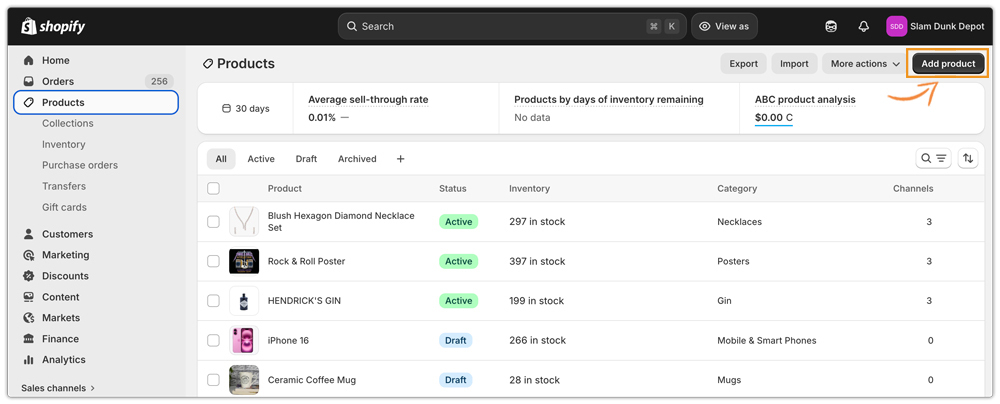Select all products checkbox in header
The image size is (1000, 404).
pyautogui.click(x=214, y=188)
